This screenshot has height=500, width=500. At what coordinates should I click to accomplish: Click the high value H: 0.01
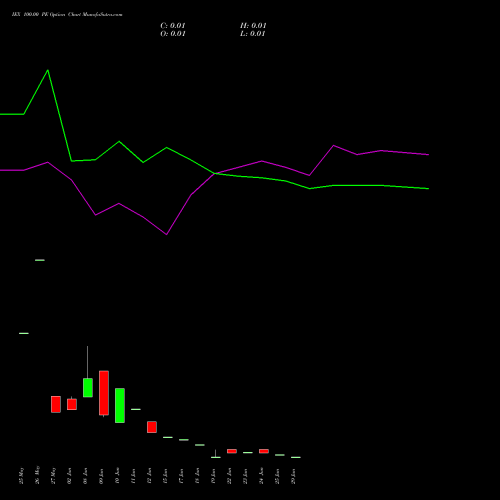tap(253, 26)
